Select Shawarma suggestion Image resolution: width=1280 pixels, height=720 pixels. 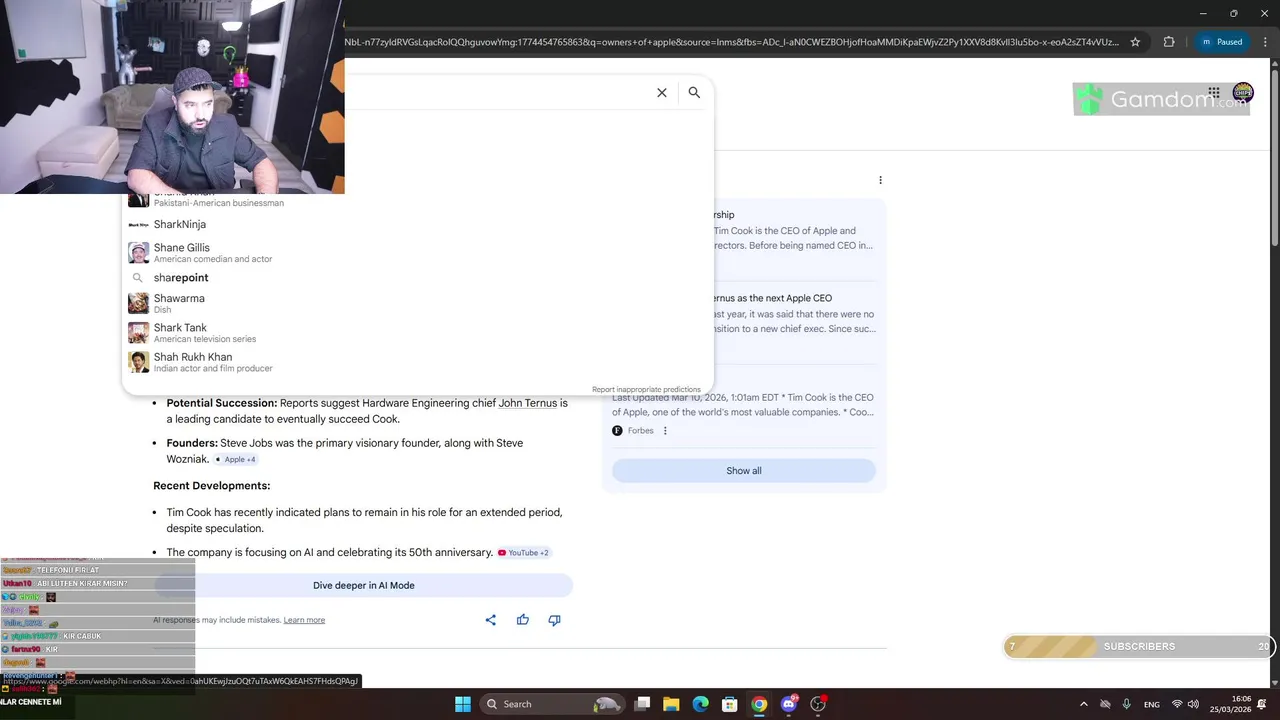pyautogui.click(x=417, y=303)
